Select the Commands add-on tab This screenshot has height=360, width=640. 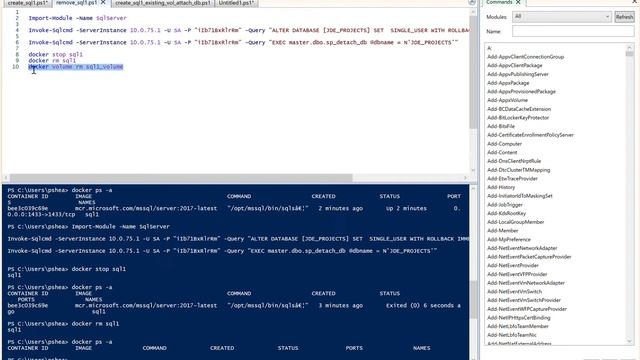click(x=499, y=2)
